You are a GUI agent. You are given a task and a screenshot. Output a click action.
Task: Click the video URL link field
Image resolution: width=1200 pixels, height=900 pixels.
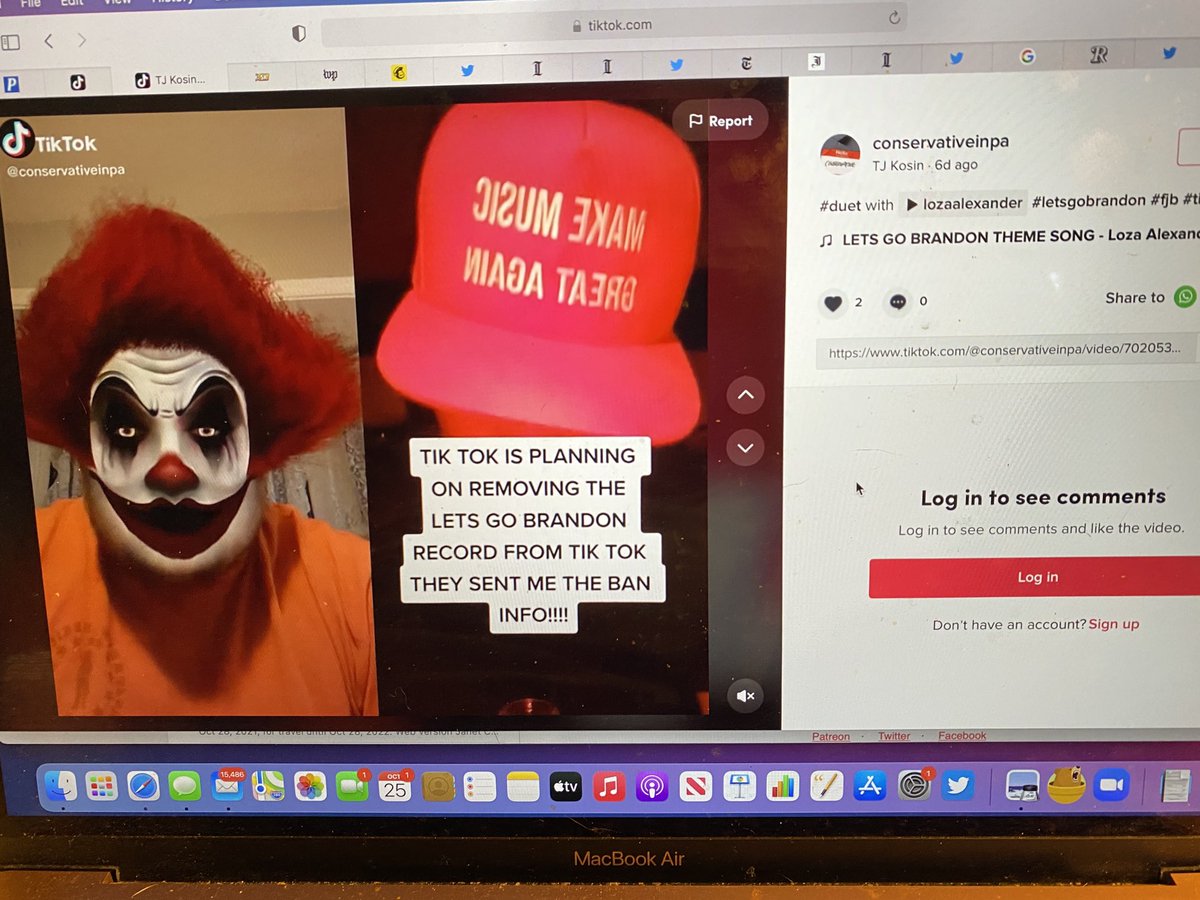pyautogui.click(x=1008, y=351)
